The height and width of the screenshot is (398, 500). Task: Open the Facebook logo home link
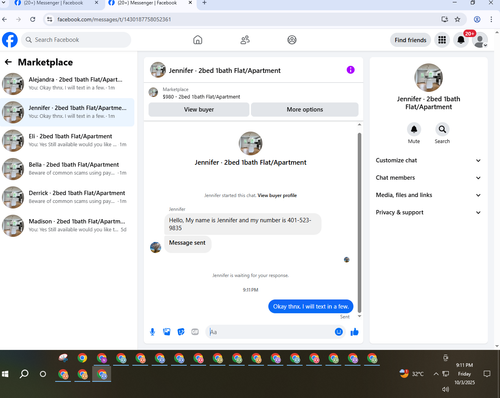[x=10, y=40]
